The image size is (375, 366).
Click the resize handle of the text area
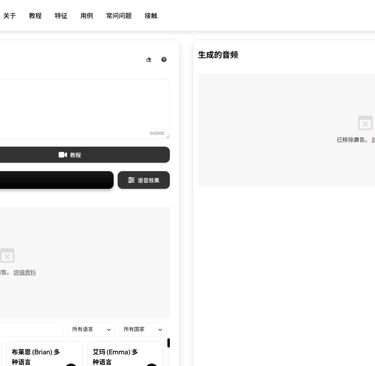(x=167, y=136)
